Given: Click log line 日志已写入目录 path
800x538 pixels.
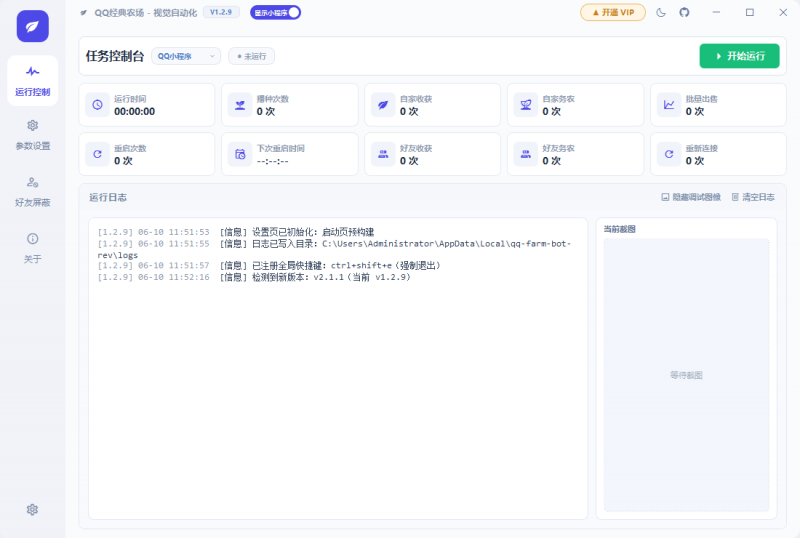Looking at the screenshot, I should click(x=334, y=249).
